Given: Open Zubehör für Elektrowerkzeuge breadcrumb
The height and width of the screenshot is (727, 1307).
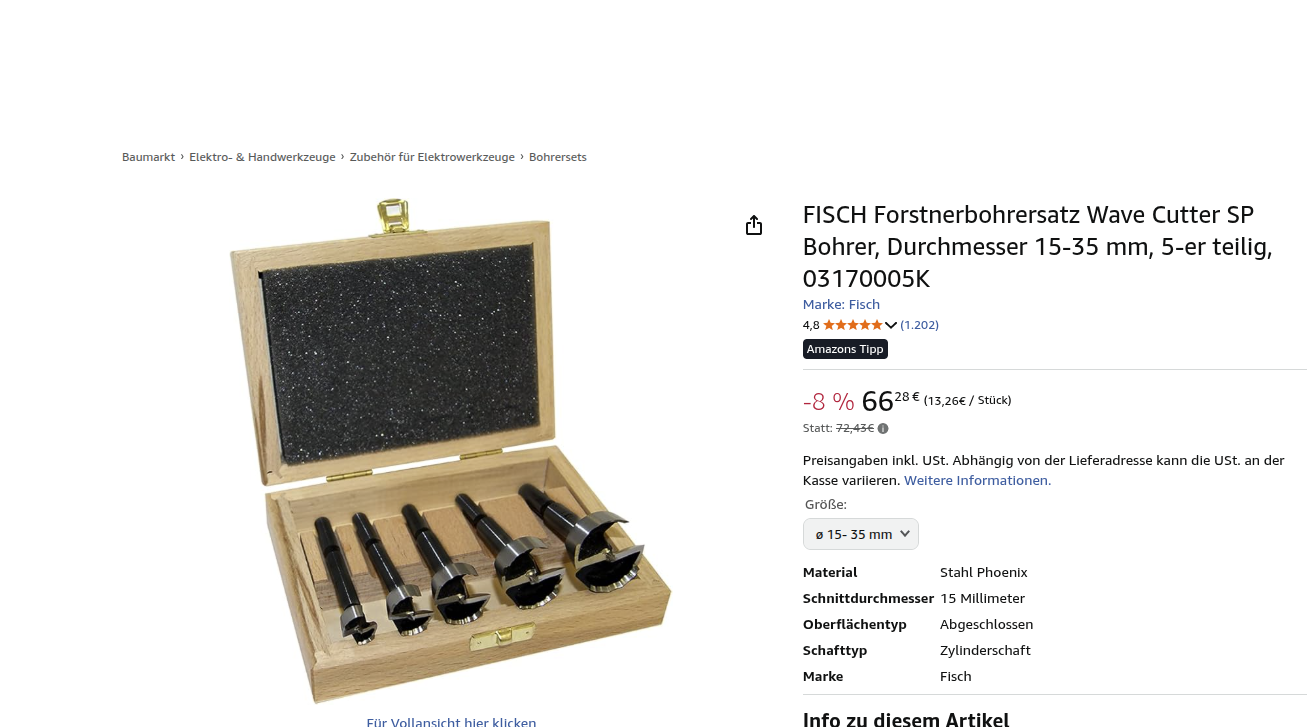Looking at the screenshot, I should tap(432, 157).
